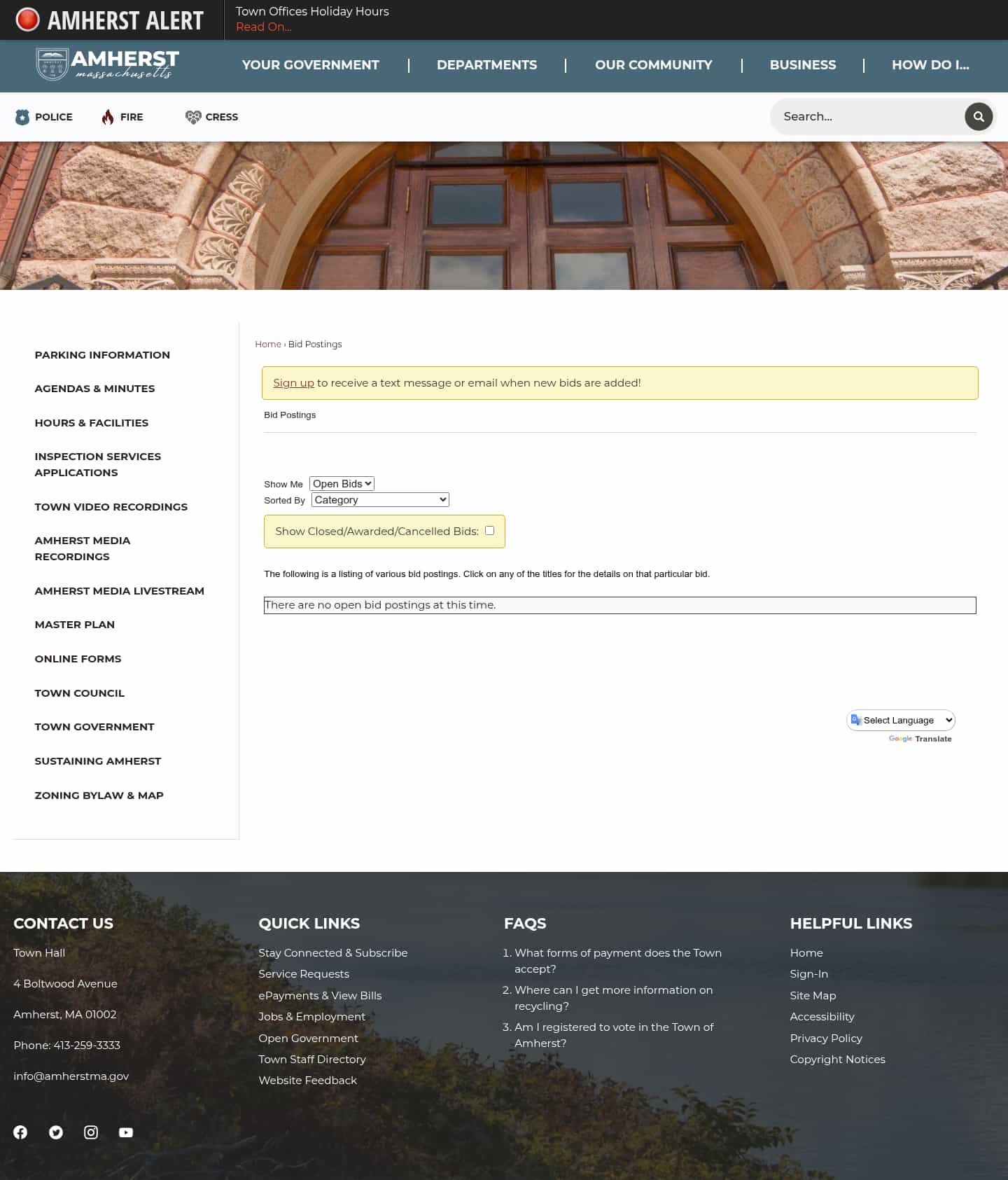This screenshot has width=1008, height=1180.
Task: Open Stay Connected & Subscribe quick link
Action: (x=333, y=952)
